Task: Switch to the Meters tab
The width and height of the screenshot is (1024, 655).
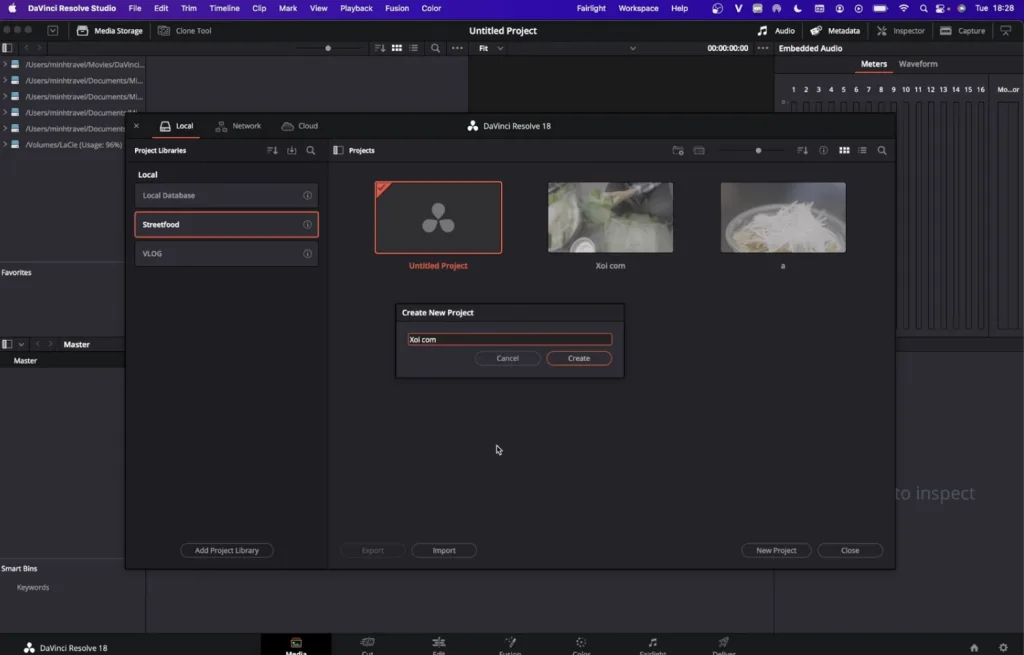Action: tap(873, 64)
